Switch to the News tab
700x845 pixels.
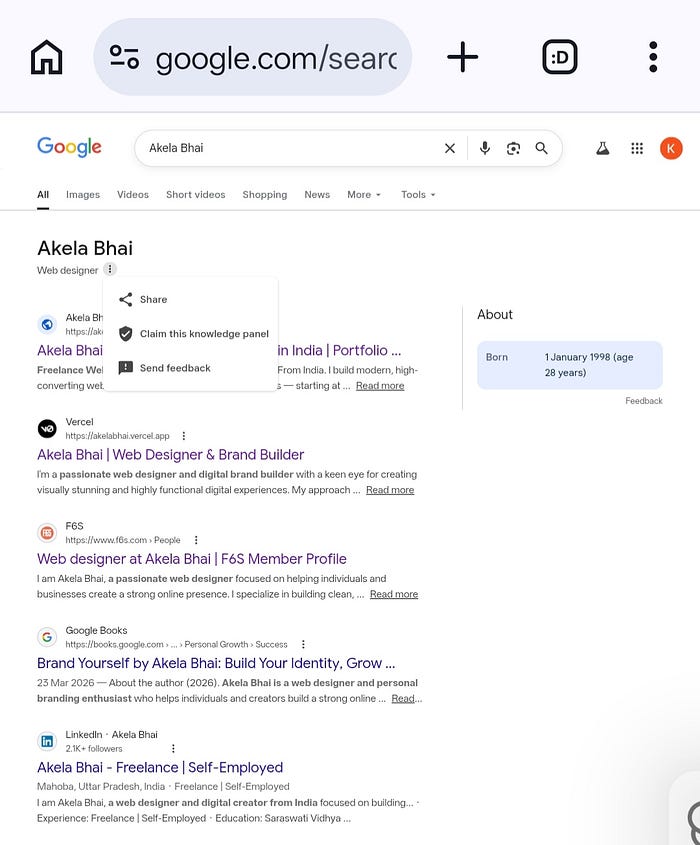(x=317, y=195)
